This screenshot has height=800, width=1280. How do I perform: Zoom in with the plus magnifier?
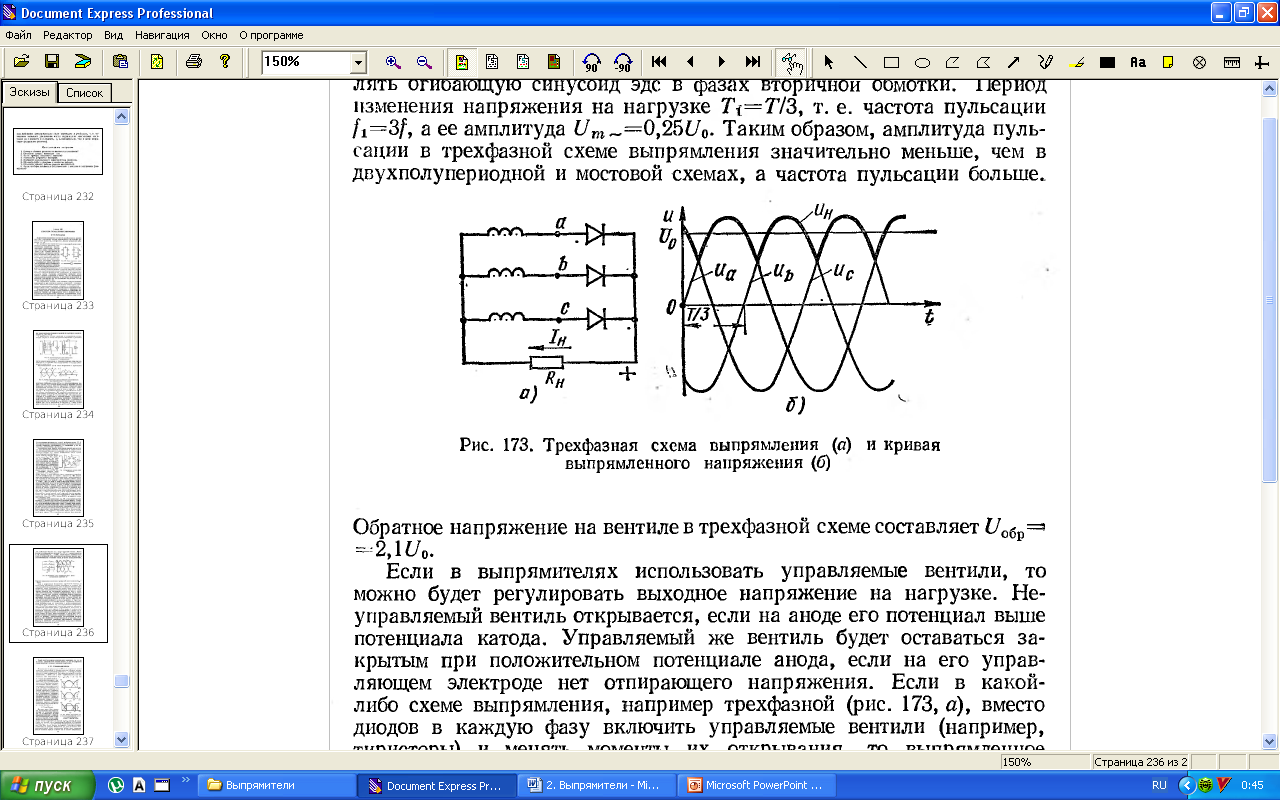point(392,61)
